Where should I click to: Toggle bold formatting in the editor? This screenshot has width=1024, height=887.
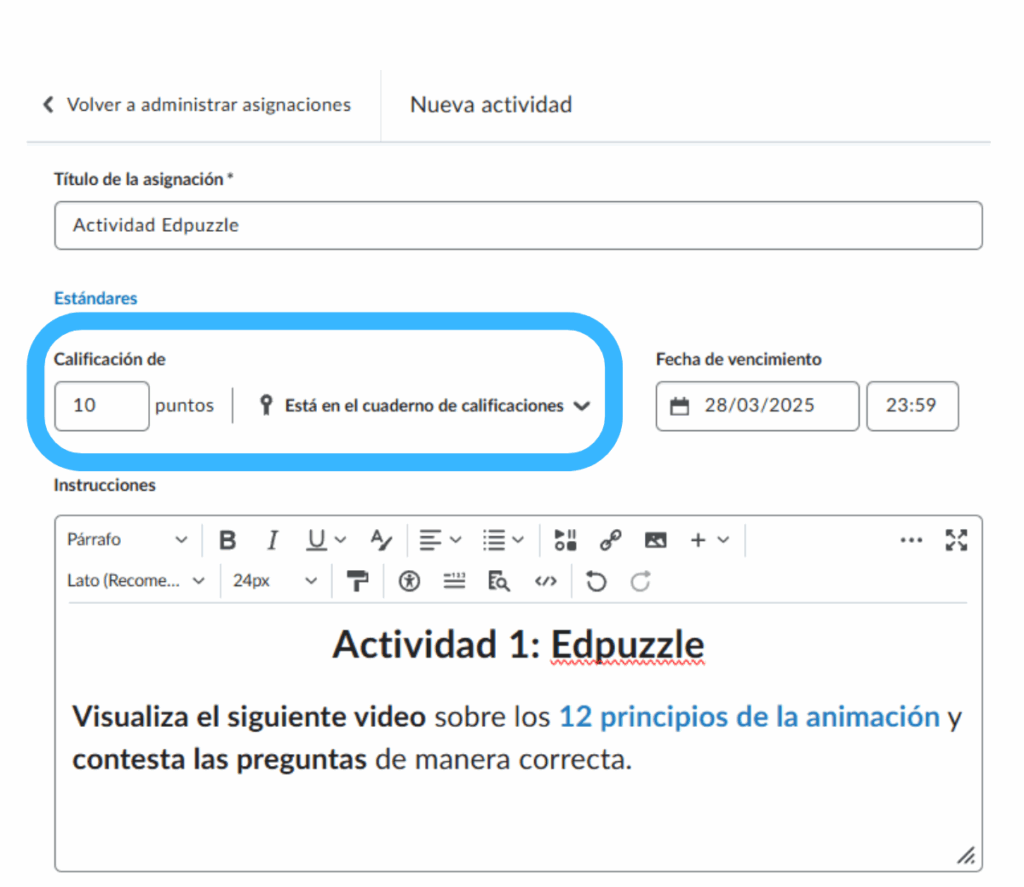click(228, 541)
